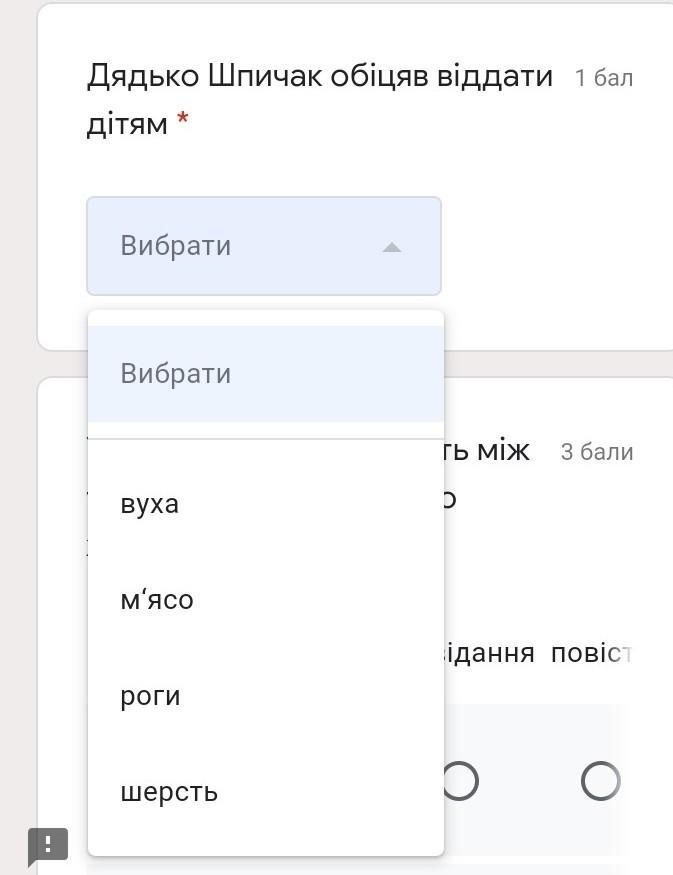Choose the highlighted "Вибрати" placeholder option

pyautogui.click(x=266, y=373)
